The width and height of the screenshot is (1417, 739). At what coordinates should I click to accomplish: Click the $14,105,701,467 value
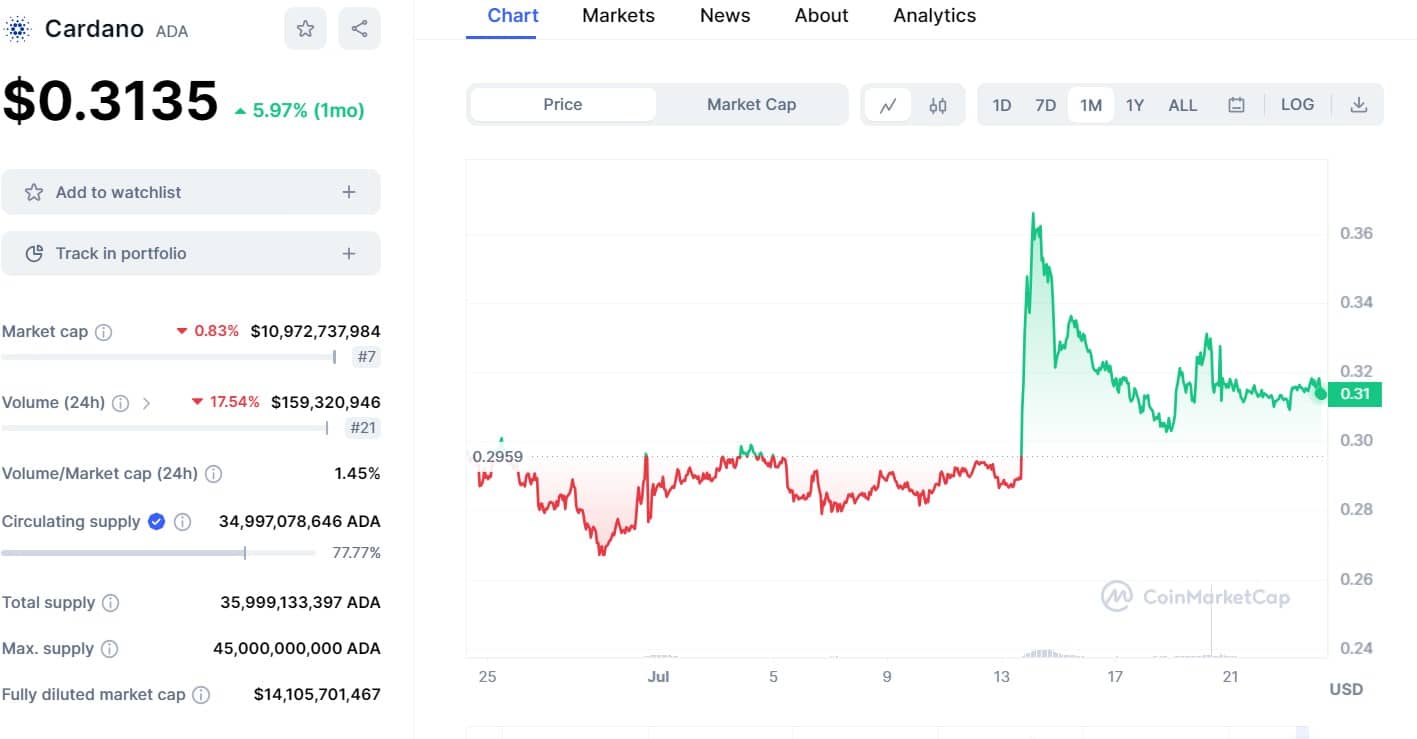click(x=317, y=694)
